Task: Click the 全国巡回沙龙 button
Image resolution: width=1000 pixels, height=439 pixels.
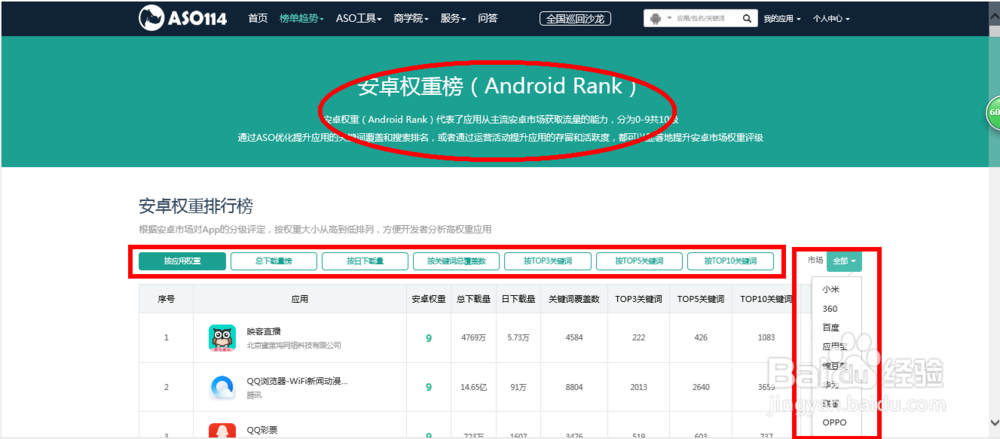Action: (575, 19)
